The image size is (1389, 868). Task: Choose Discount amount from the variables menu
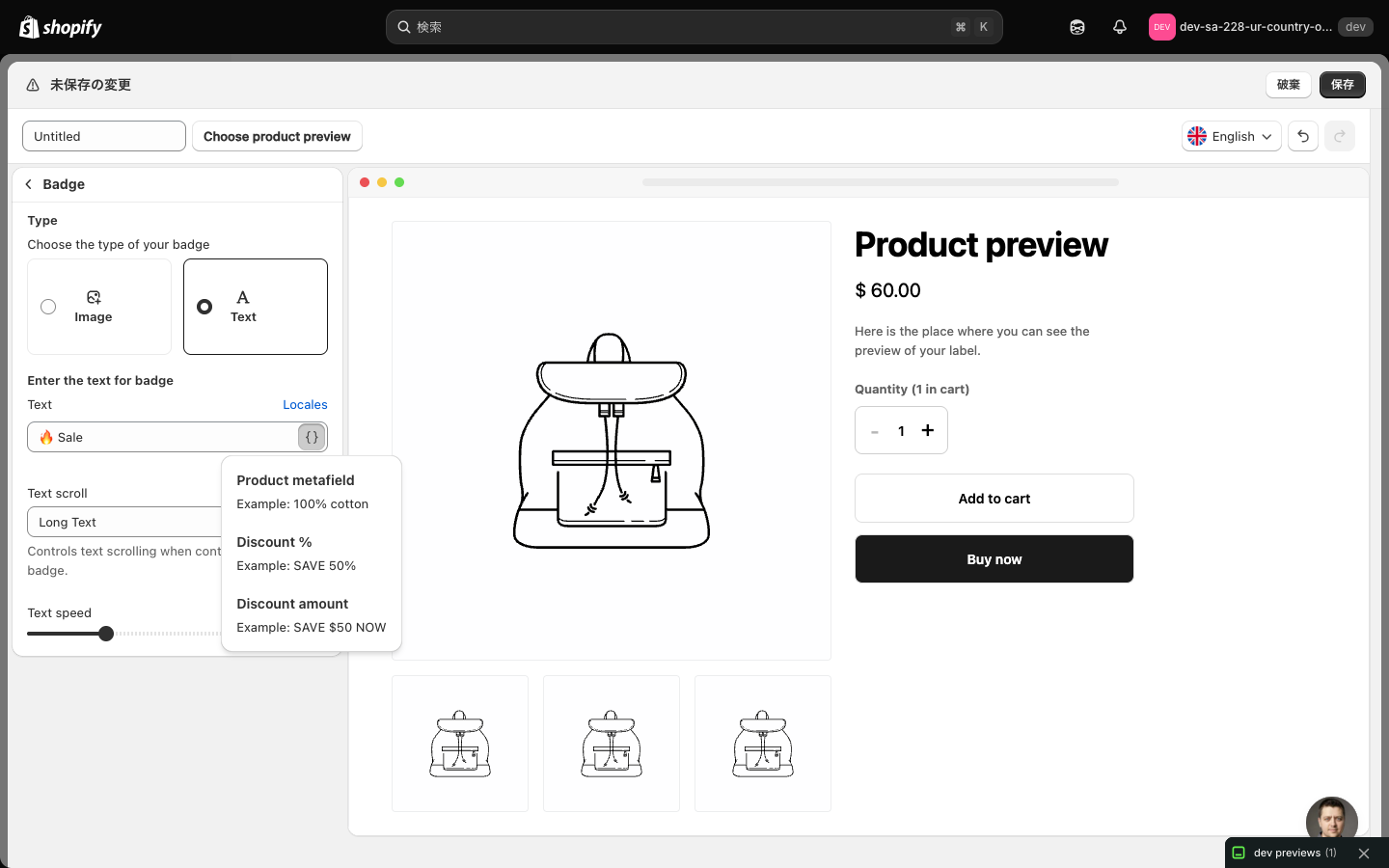(x=312, y=614)
